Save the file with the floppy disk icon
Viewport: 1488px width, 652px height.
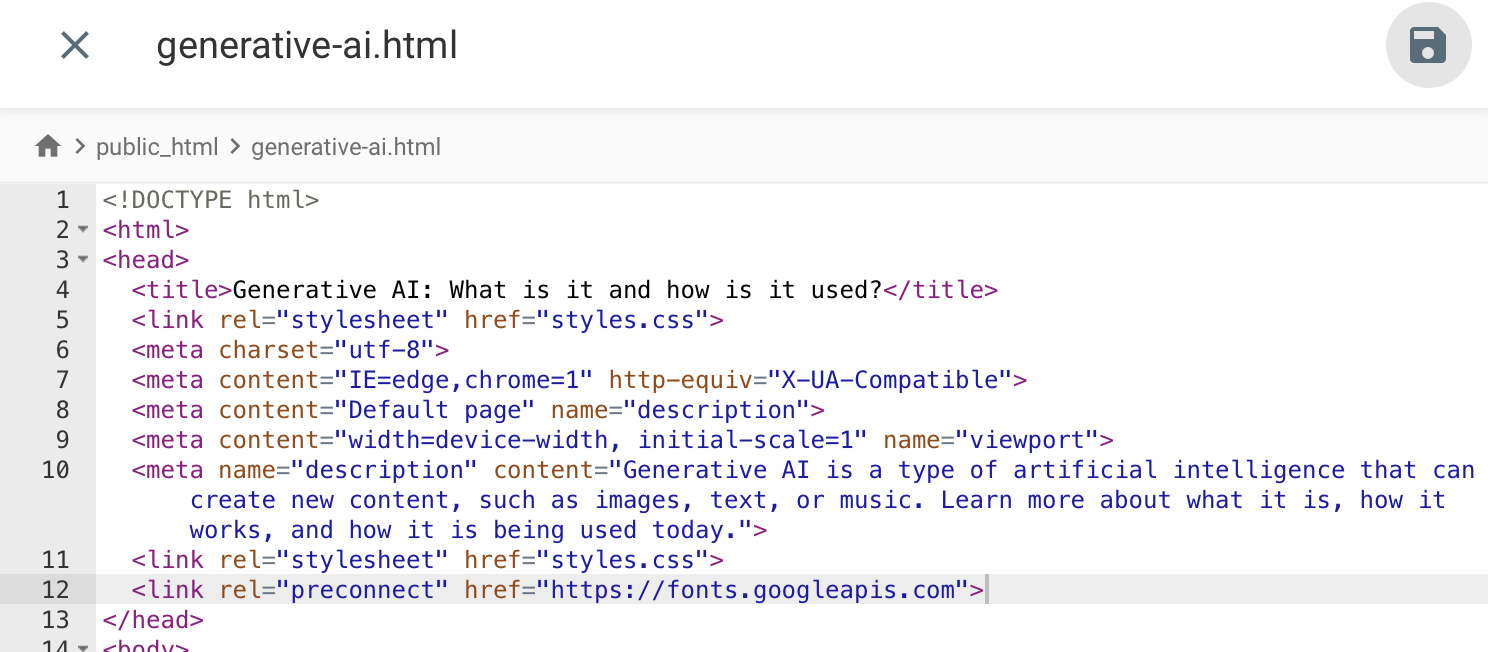pos(1428,46)
